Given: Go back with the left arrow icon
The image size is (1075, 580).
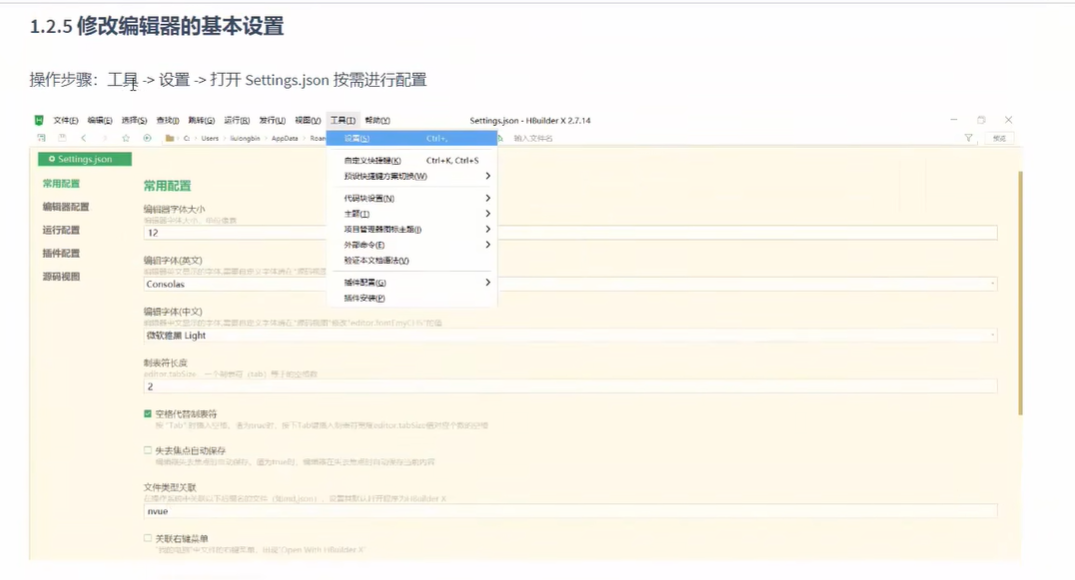Looking at the screenshot, I should [x=84, y=138].
